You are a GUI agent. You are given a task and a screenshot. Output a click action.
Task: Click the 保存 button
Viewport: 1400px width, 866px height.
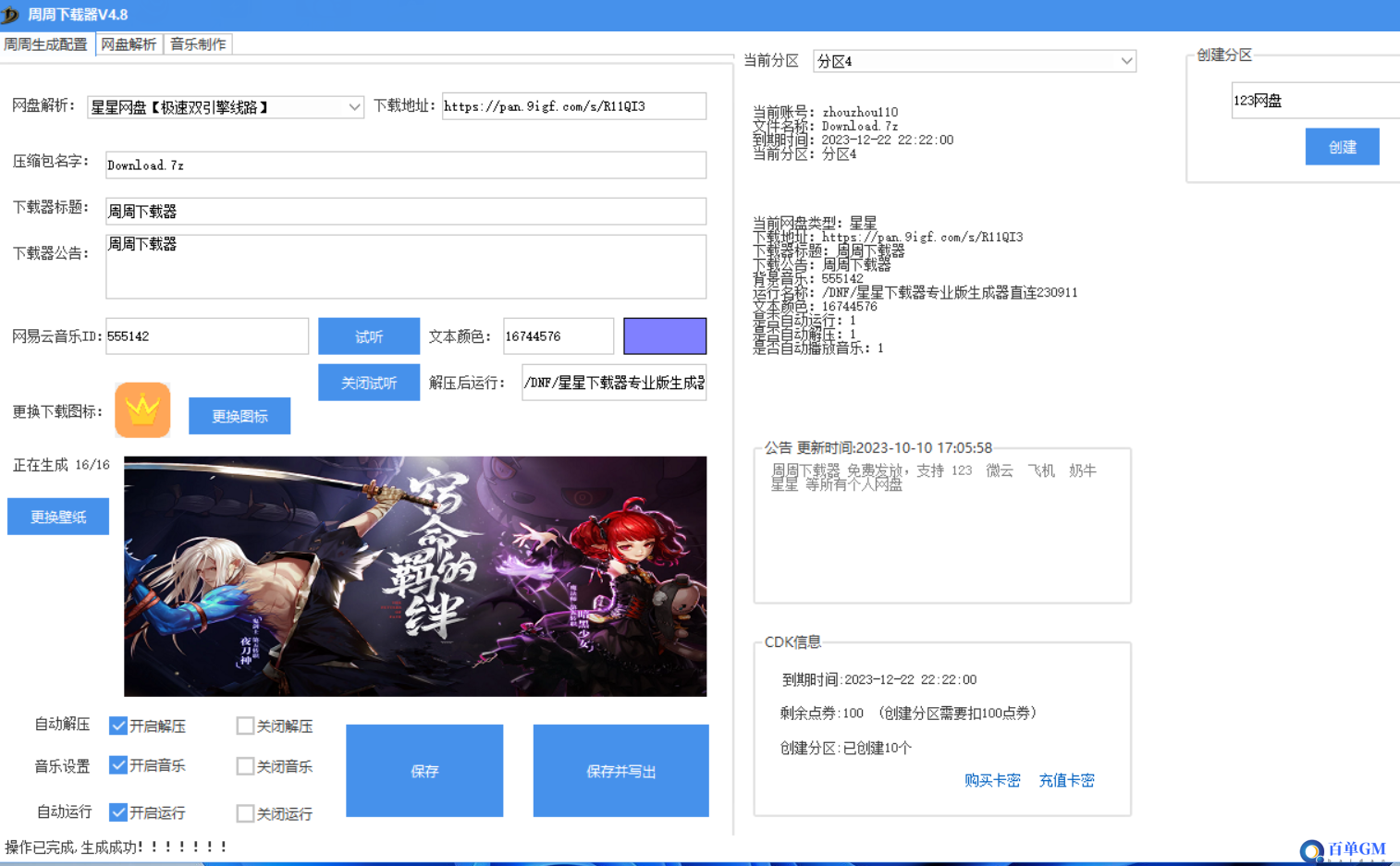[424, 771]
